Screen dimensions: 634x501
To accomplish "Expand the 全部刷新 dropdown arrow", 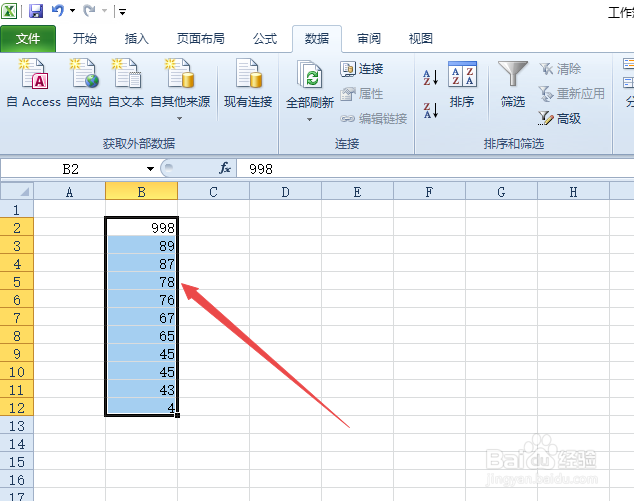I will 309,120.
